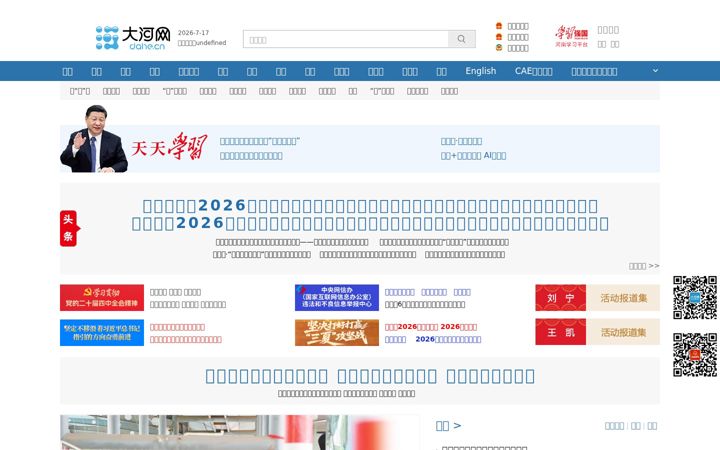
Task: Click the upper QR code with blue center
Action: tap(695, 298)
